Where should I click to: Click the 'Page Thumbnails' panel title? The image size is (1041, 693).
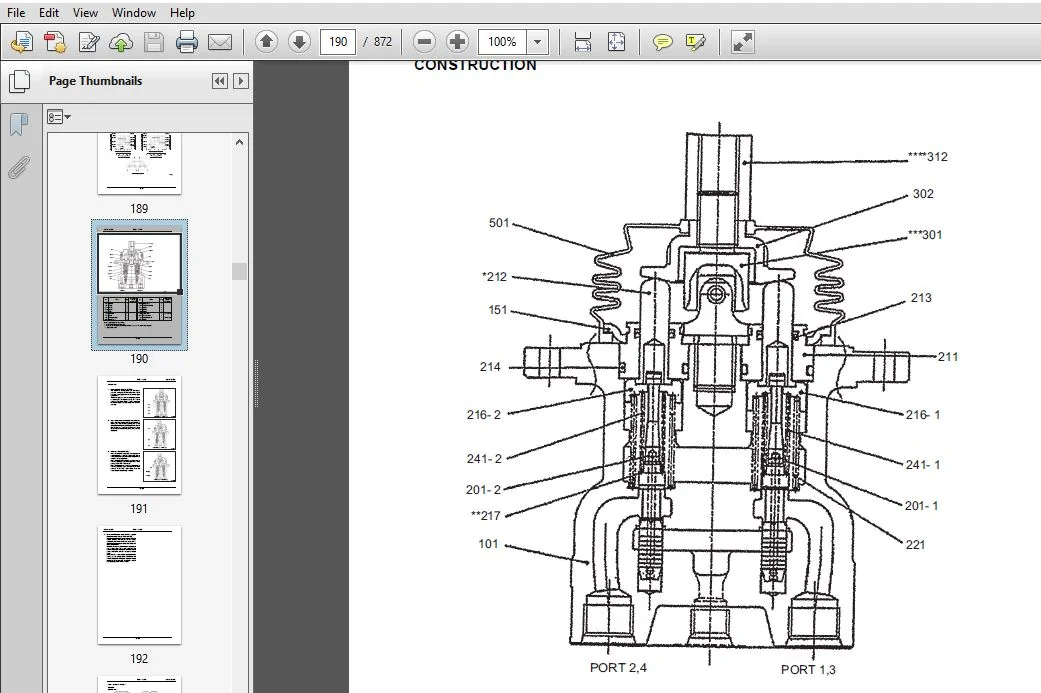click(96, 81)
